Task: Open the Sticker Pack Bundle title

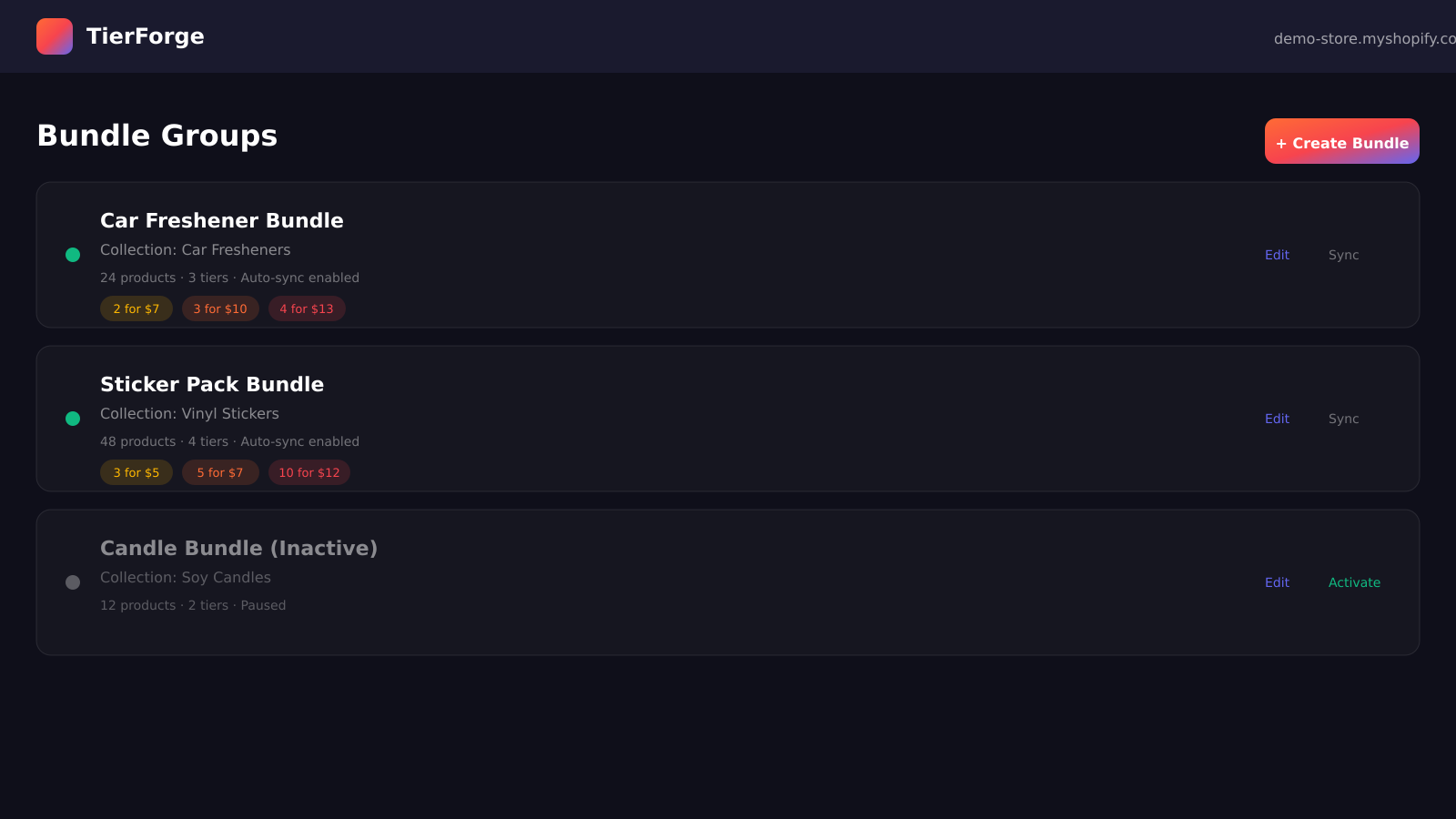Action: (211, 384)
